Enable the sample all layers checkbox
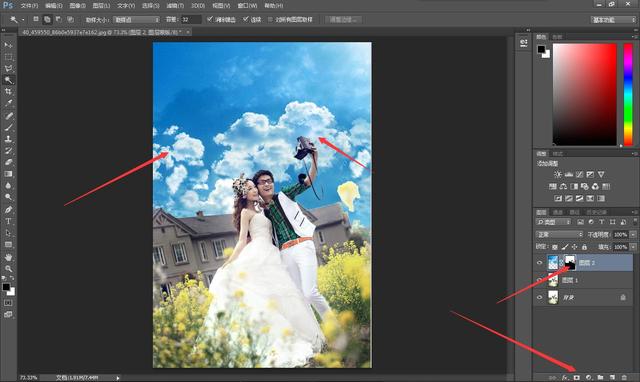Image resolution: width=640 pixels, height=382 pixels. click(x=270, y=19)
